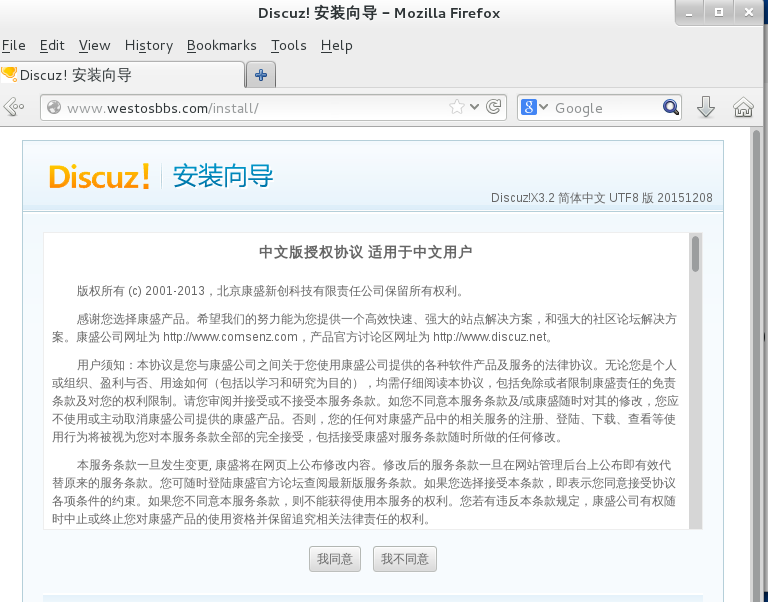Click the Discuz! tab favicon
The height and width of the screenshot is (602, 768).
[x=9, y=74]
